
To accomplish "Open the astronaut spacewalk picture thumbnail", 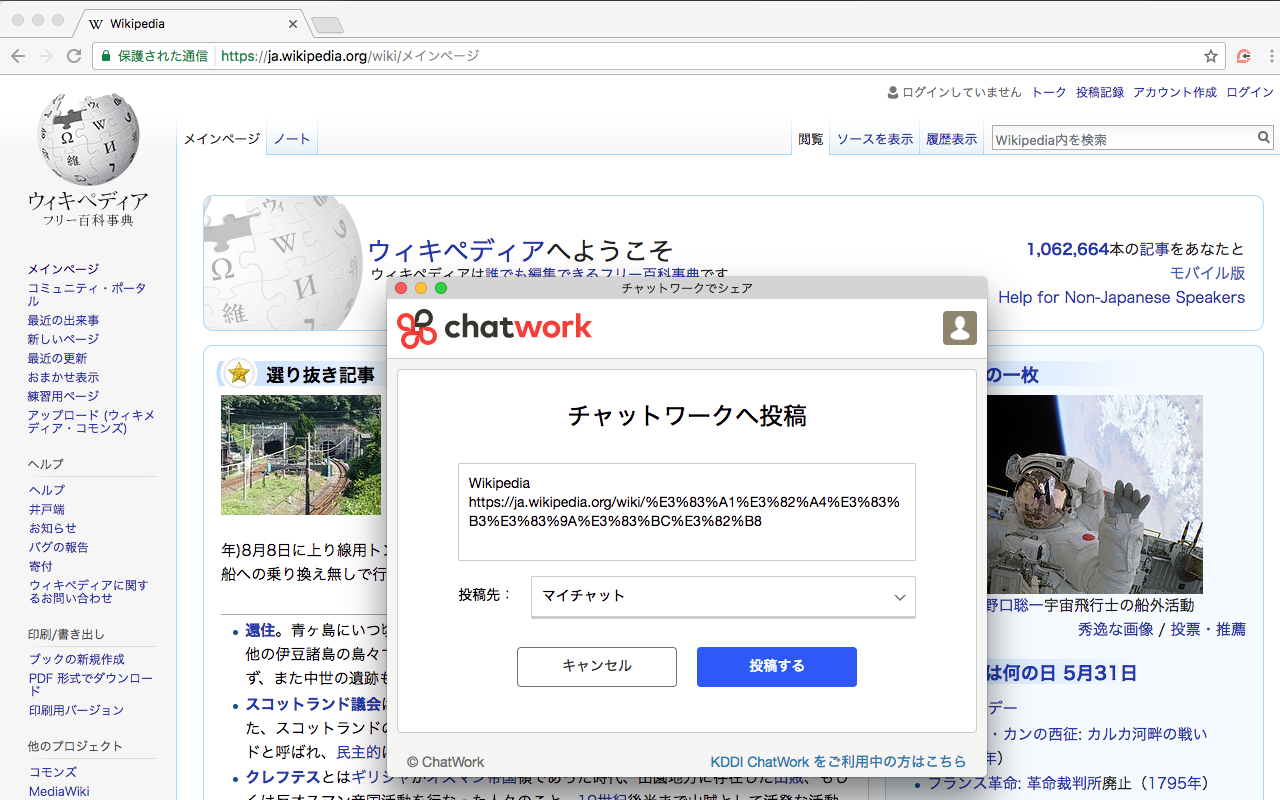I will [x=1095, y=494].
